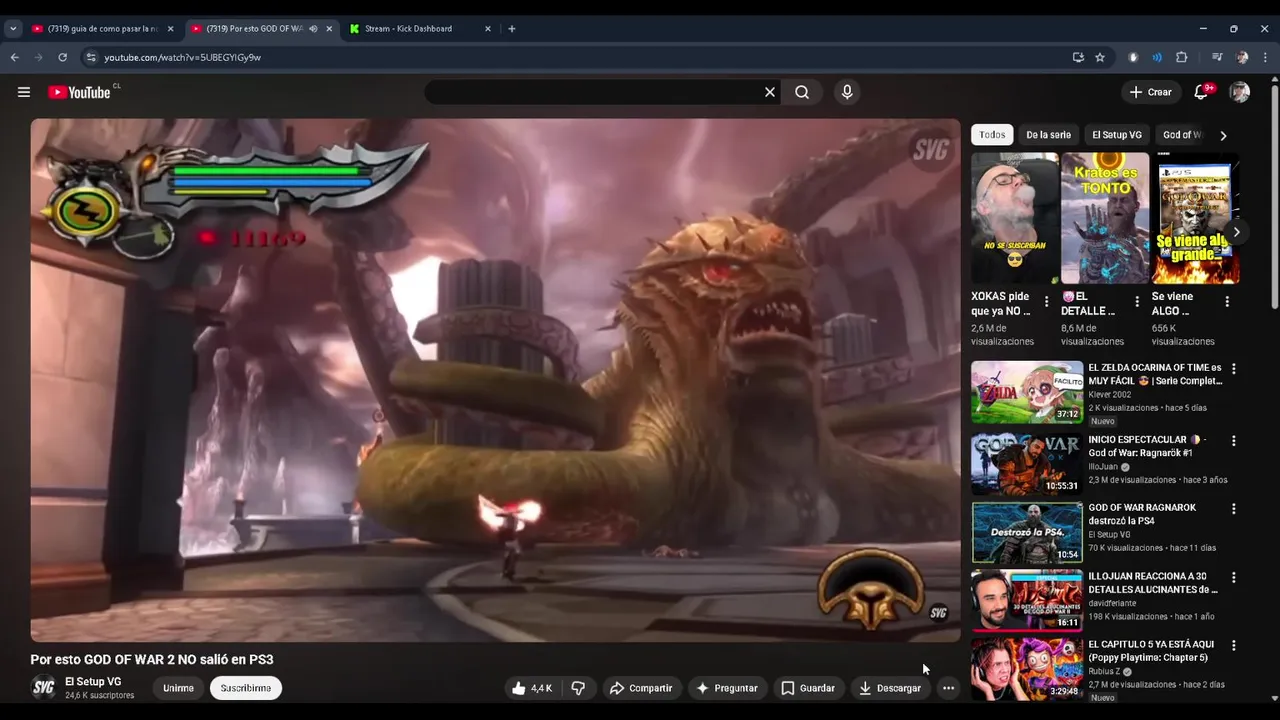Dislike the video
The width and height of the screenshot is (1280, 720).
(578, 688)
